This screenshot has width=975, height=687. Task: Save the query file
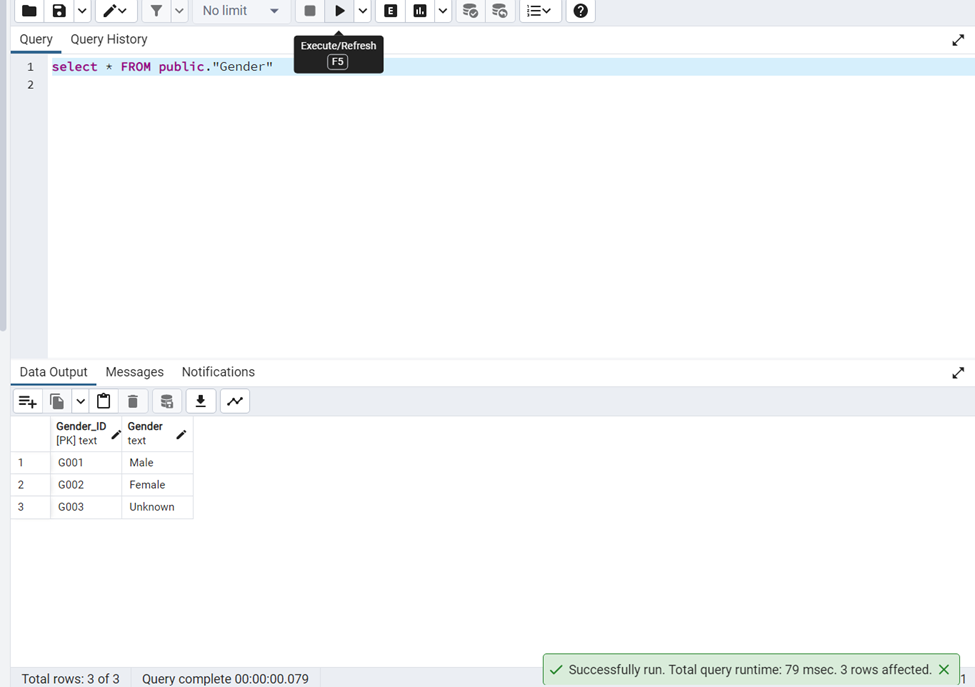click(59, 11)
